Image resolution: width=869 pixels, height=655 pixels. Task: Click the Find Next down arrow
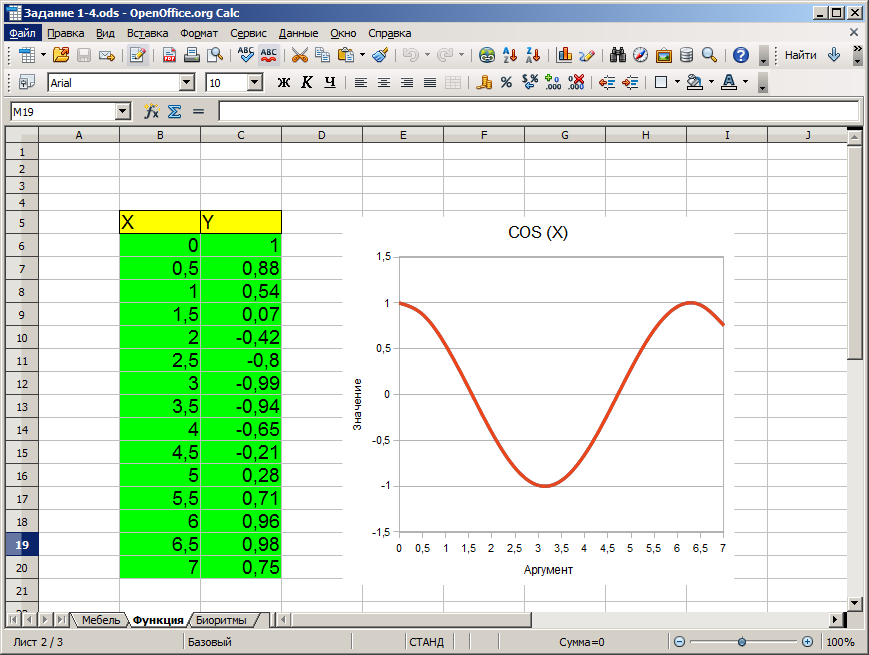click(x=834, y=55)
